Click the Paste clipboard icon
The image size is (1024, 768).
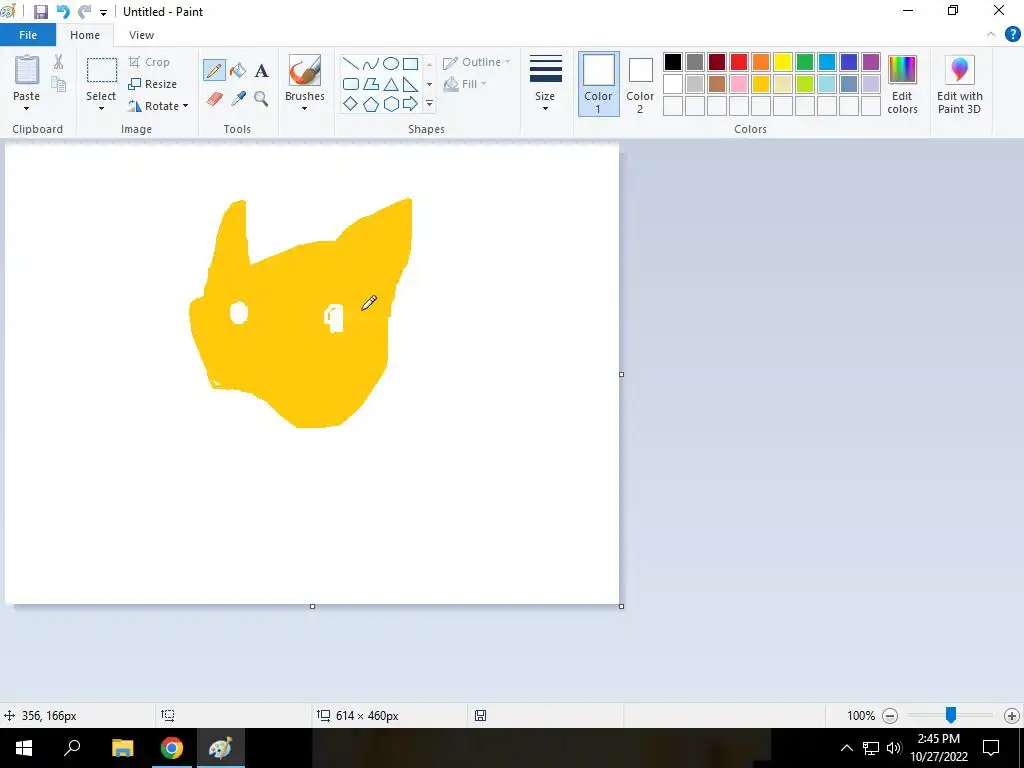click(27, 70)
